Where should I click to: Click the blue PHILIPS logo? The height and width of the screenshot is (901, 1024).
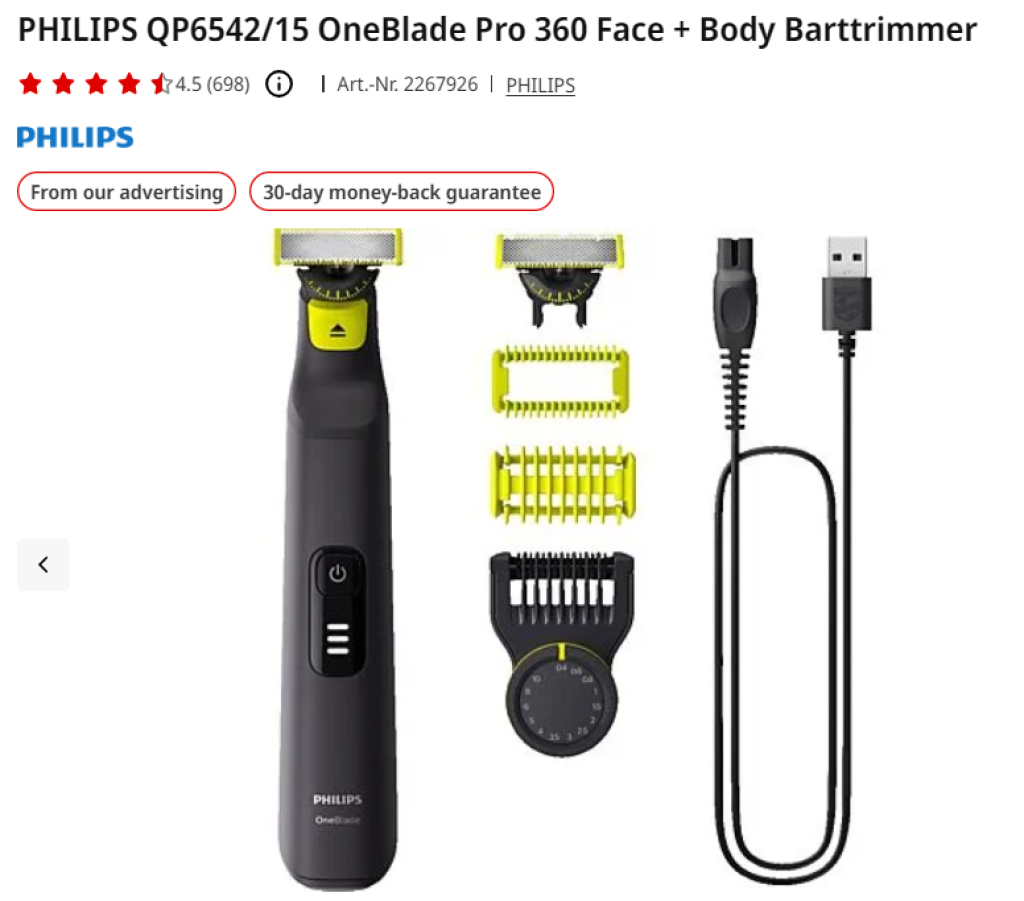click(75, 137)
